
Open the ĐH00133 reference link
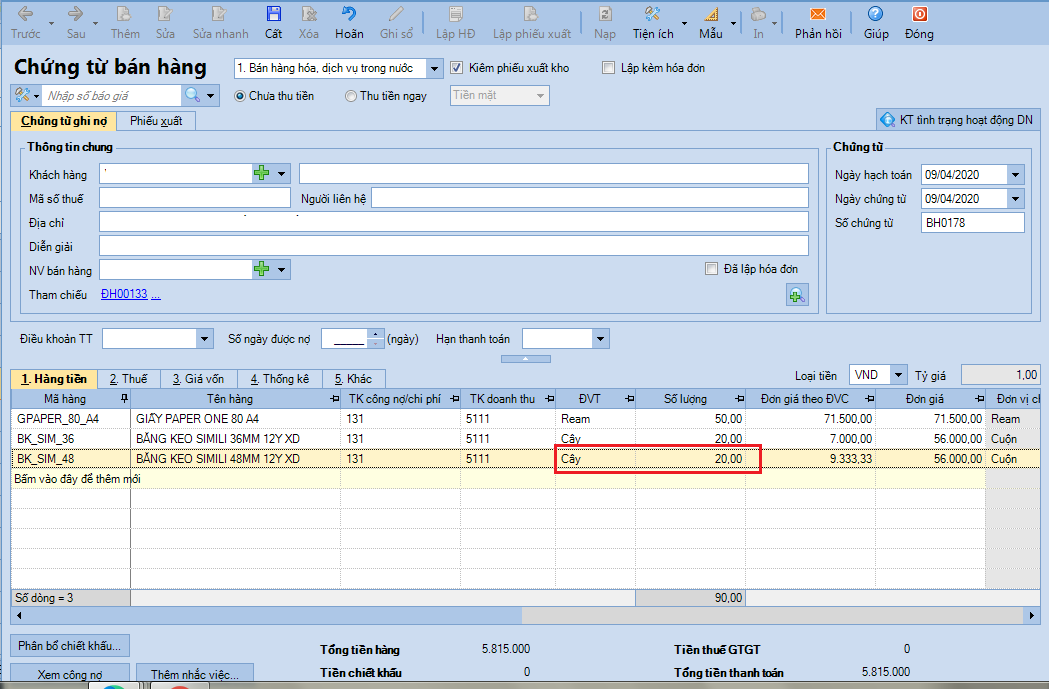coord(124,294)
